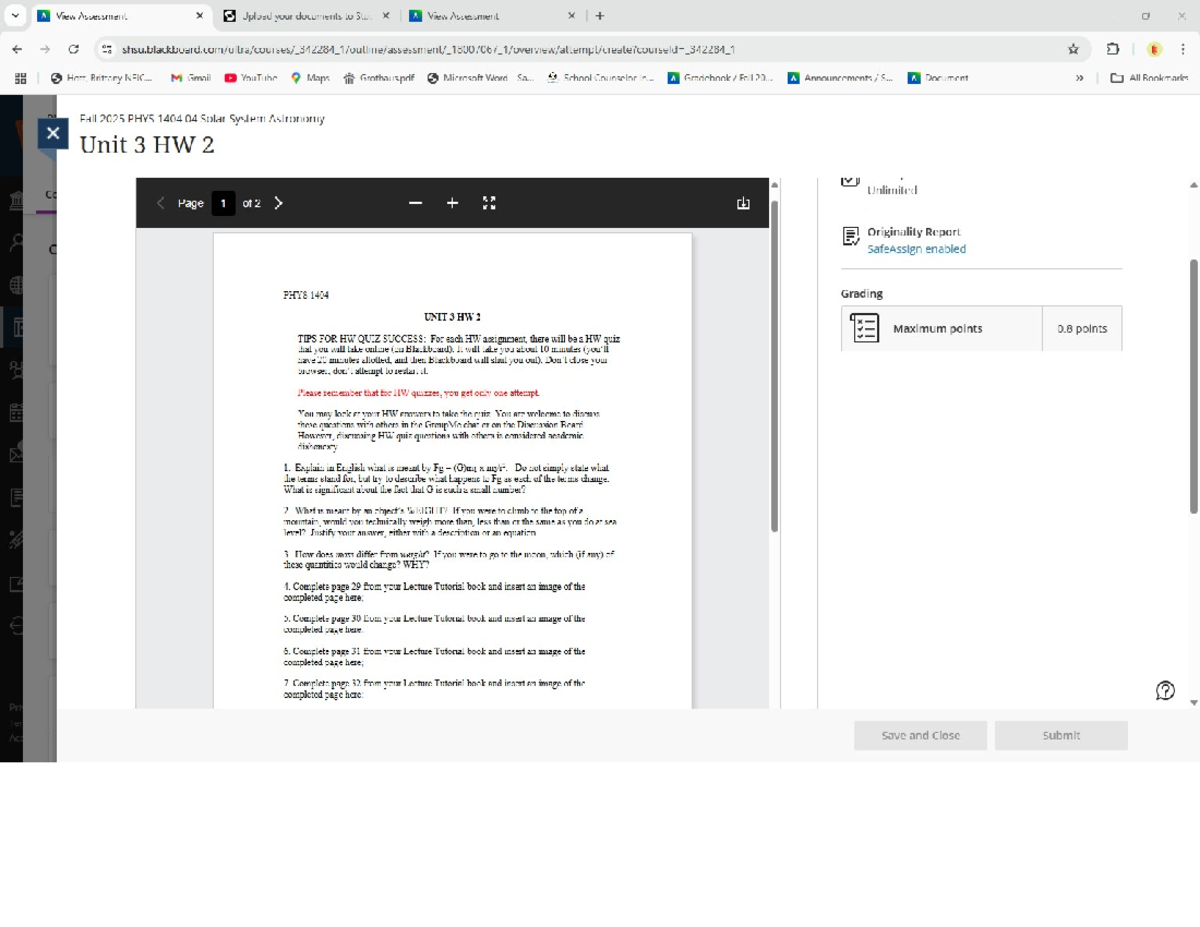Close the Unit 3 HW 2 panel
The height and width of the screenshot is (927, 1200).
52,133
